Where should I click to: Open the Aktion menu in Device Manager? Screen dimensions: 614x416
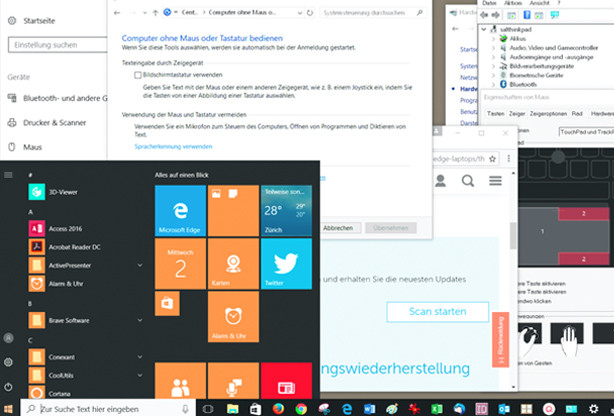[513, 3]
